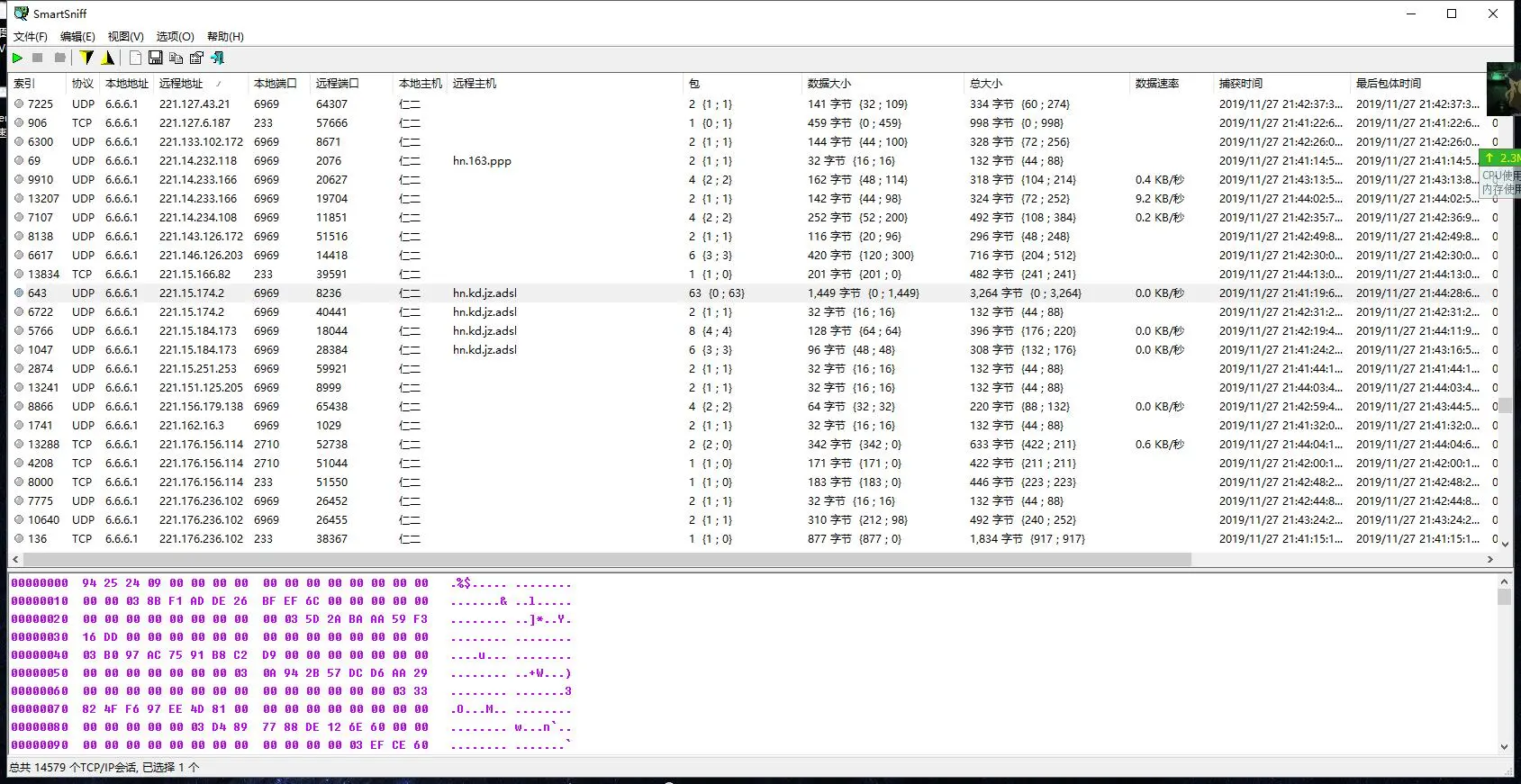Open the 帮助(H) menu
This screenshot has height=784, width=1521.
(225, 36)
